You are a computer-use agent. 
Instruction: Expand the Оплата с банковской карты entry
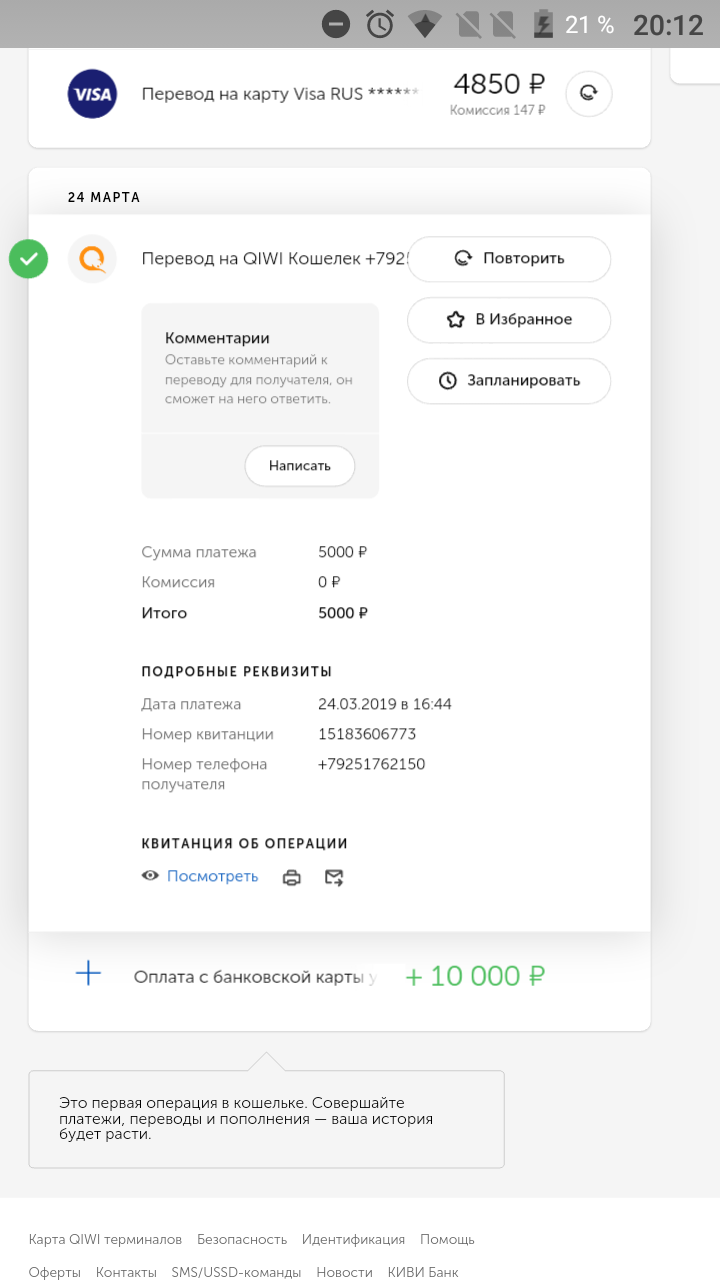click(255, 977)
